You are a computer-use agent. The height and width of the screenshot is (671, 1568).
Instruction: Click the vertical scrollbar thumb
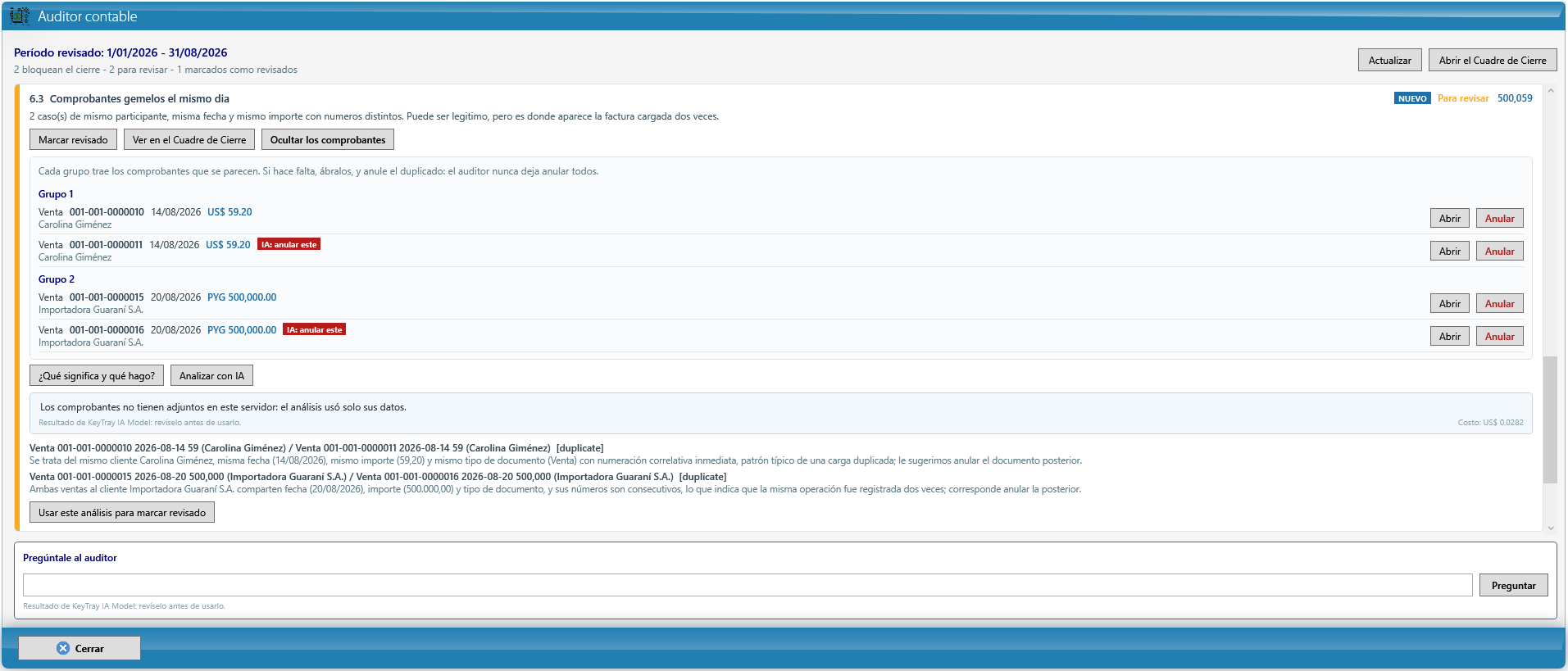[1549, 419]
